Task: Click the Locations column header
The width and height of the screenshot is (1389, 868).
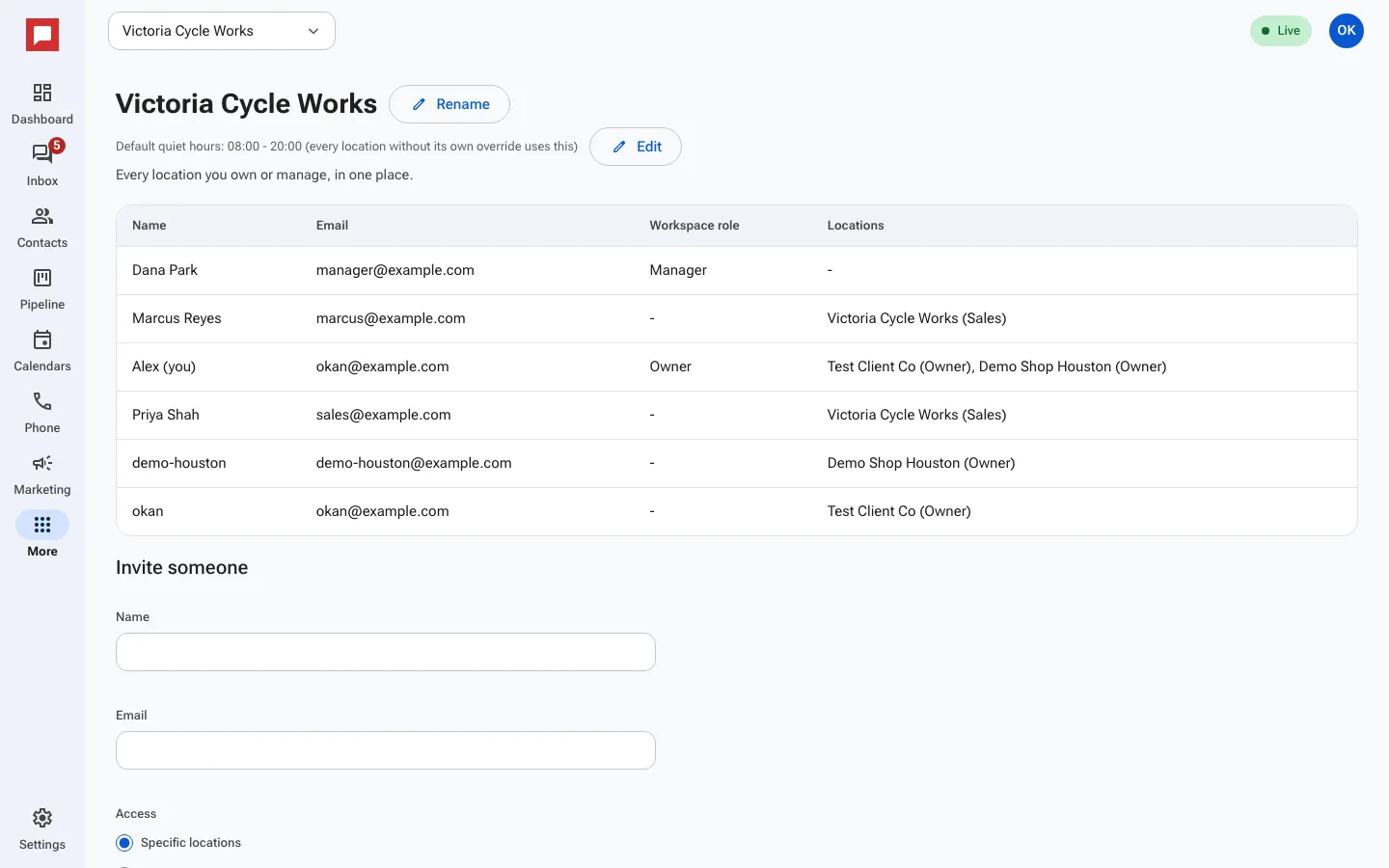Action: click(x=856, y=226)
